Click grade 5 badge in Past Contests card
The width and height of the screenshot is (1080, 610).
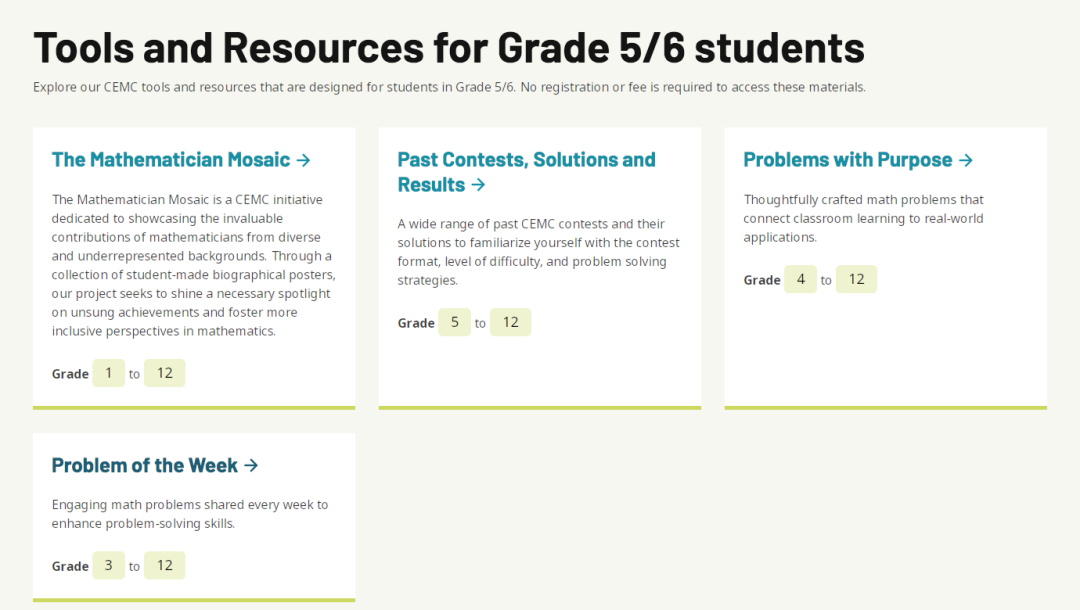(455, 322)
